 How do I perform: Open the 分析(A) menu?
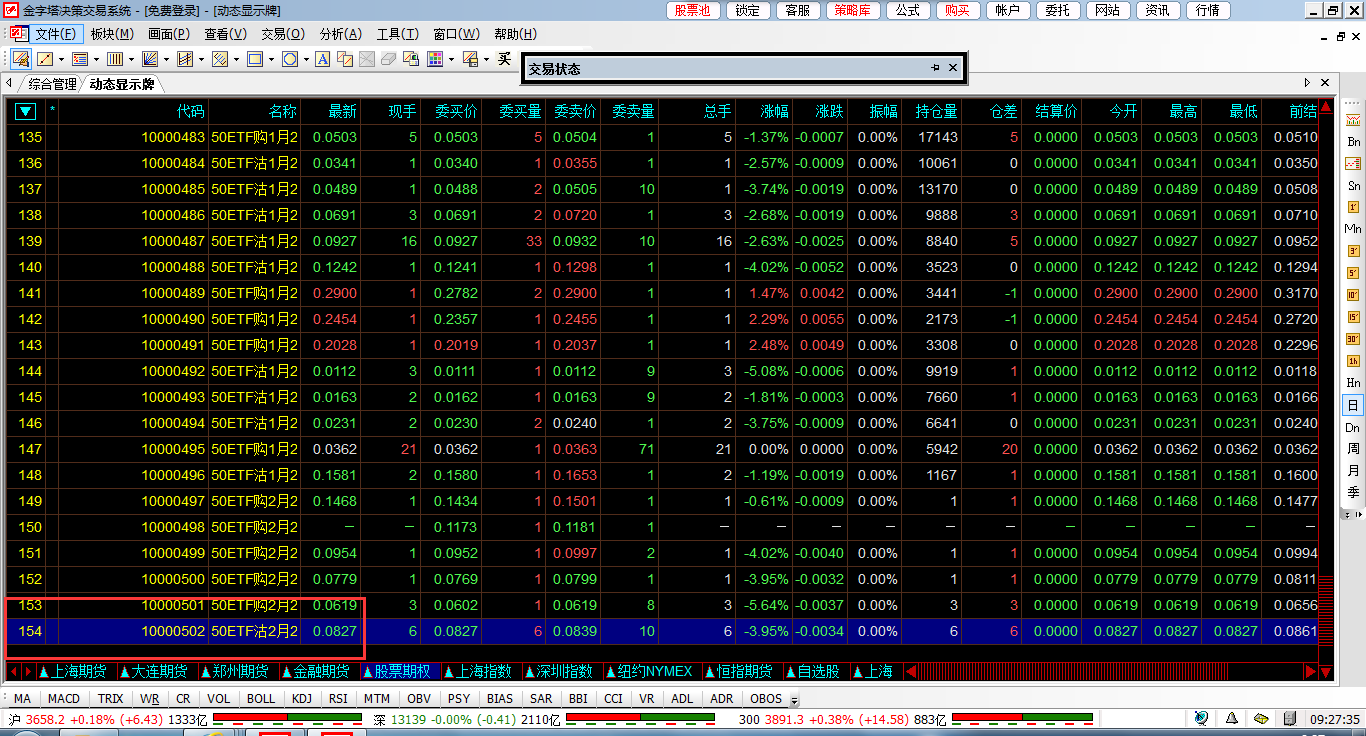(340, 34)
